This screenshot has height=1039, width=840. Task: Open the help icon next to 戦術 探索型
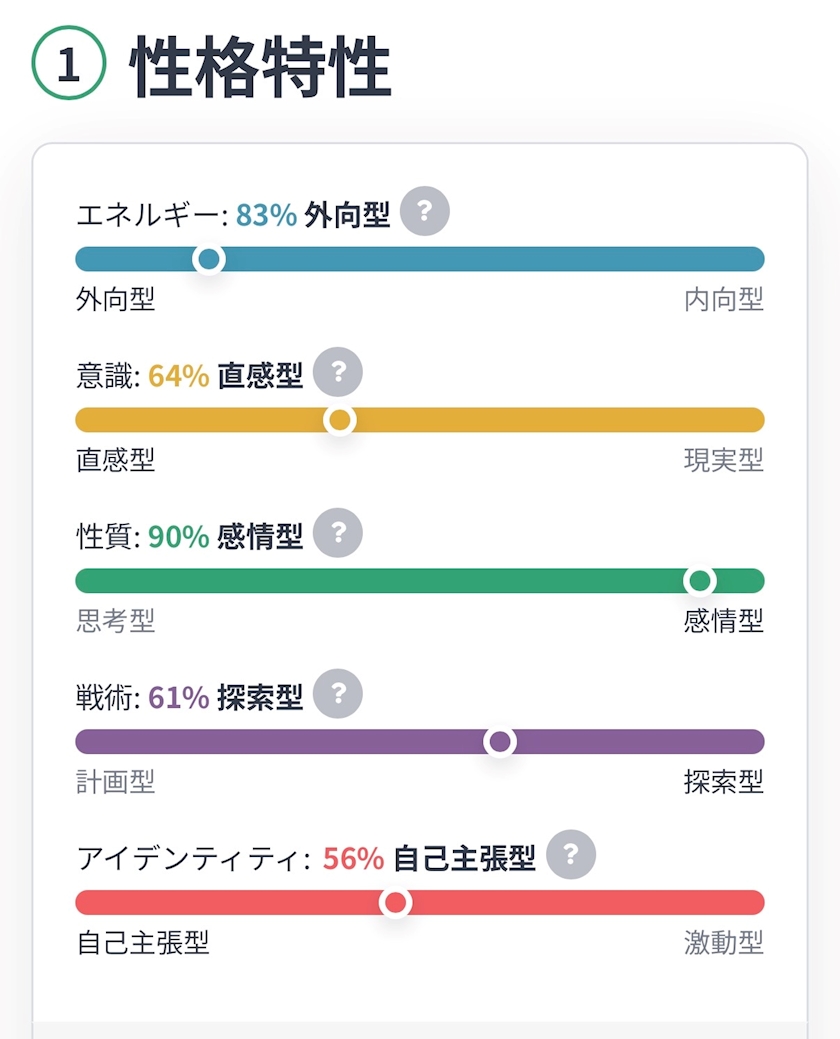[338, 694]
